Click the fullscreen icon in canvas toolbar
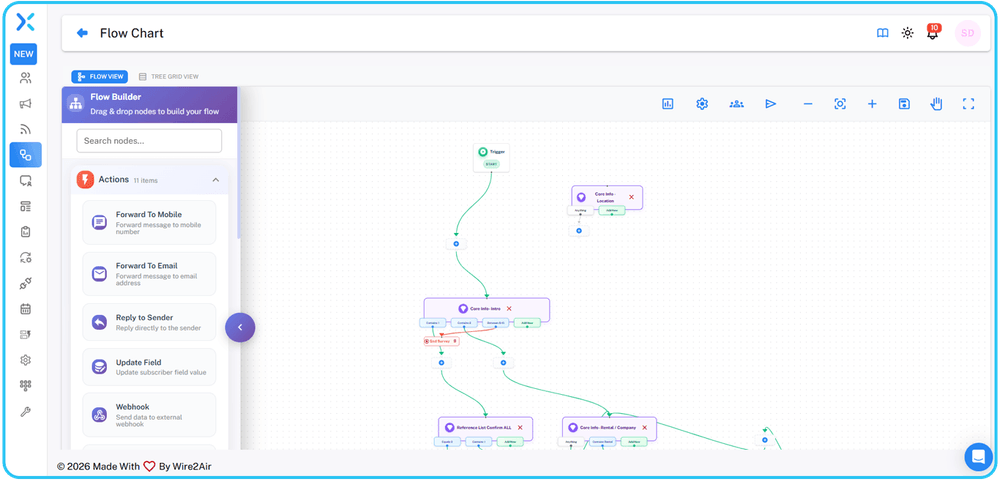The height and width of the screenshot is (480, 1000). coord(968,104)
